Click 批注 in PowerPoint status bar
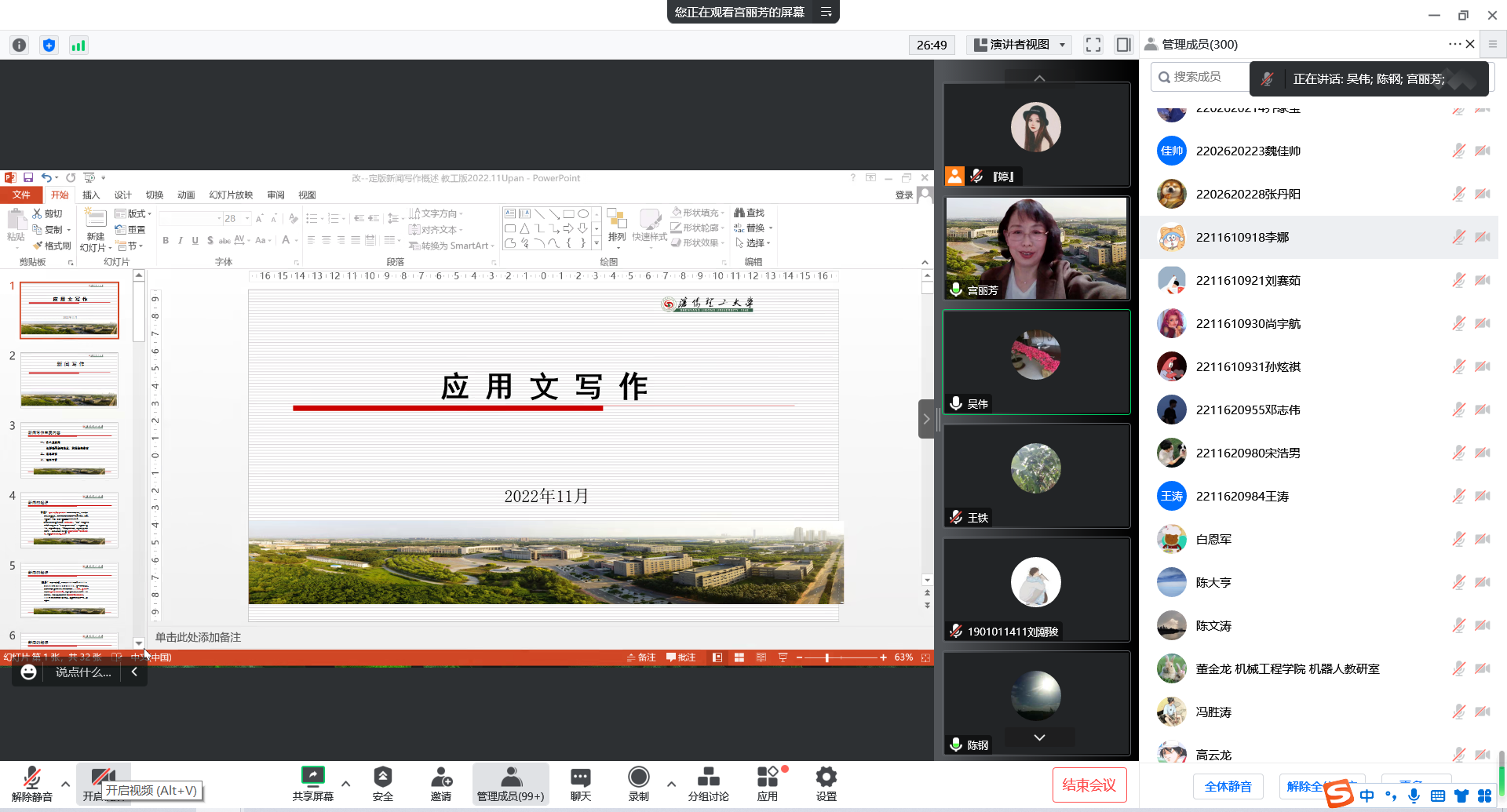1507x812 pixels. [681, 657]
